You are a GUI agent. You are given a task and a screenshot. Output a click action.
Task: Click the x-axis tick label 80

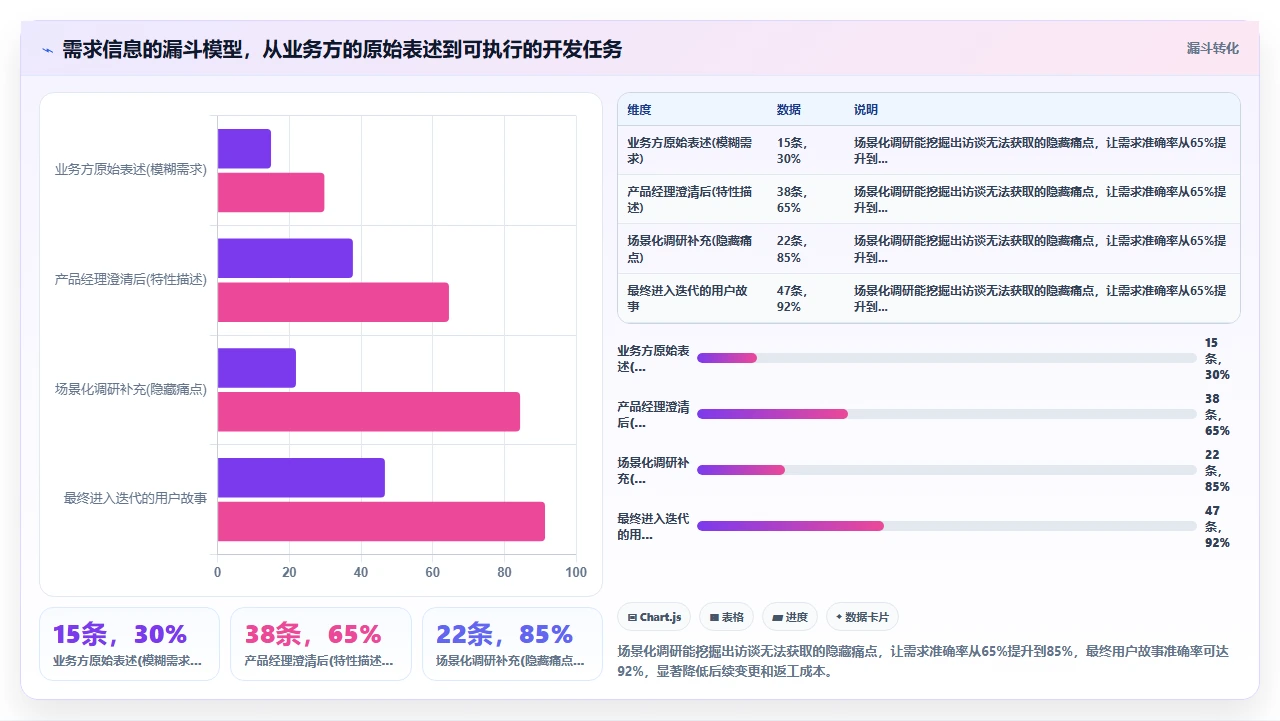[504, 573]
